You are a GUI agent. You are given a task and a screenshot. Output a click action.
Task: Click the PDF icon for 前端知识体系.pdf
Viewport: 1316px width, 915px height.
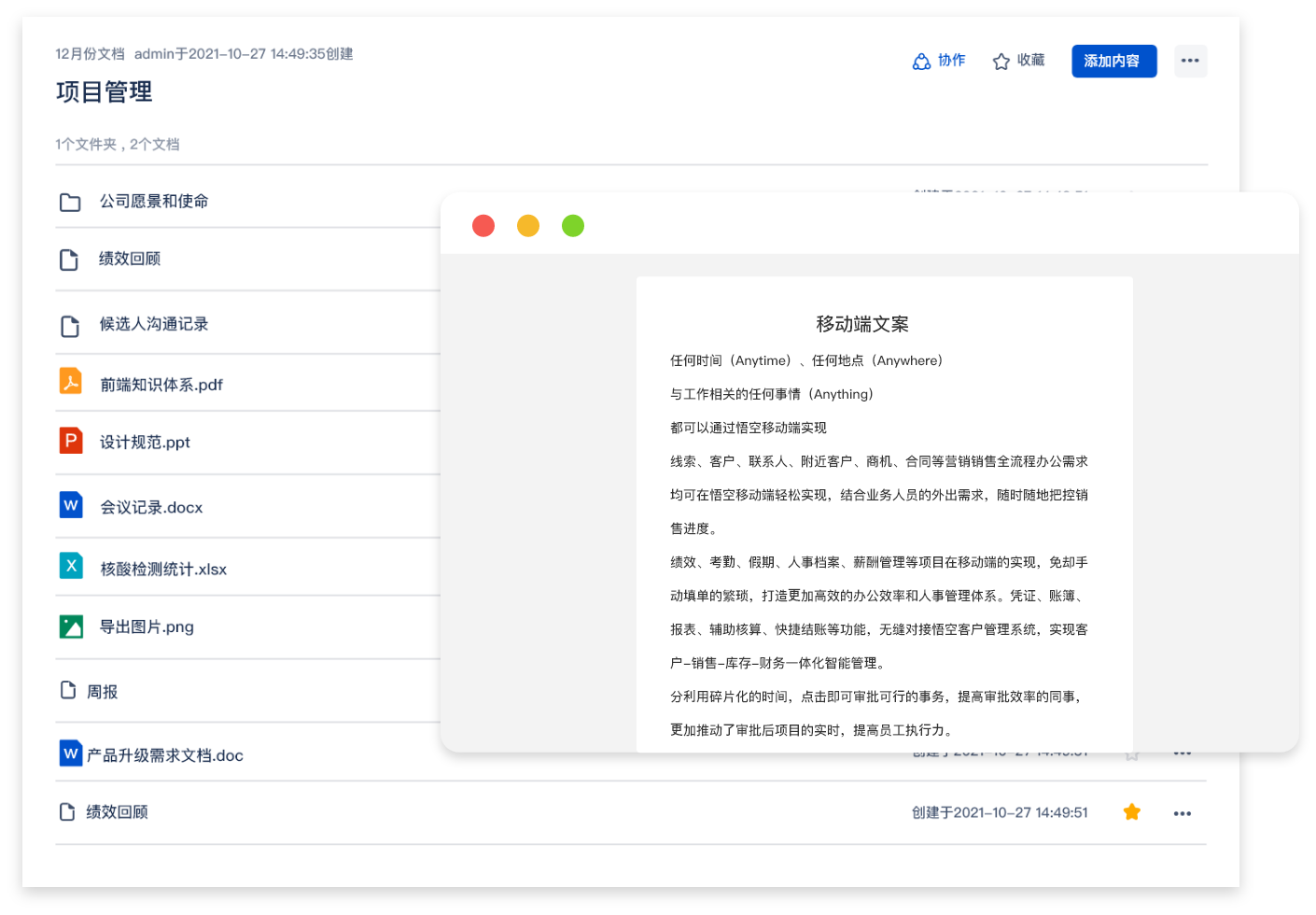71,382
